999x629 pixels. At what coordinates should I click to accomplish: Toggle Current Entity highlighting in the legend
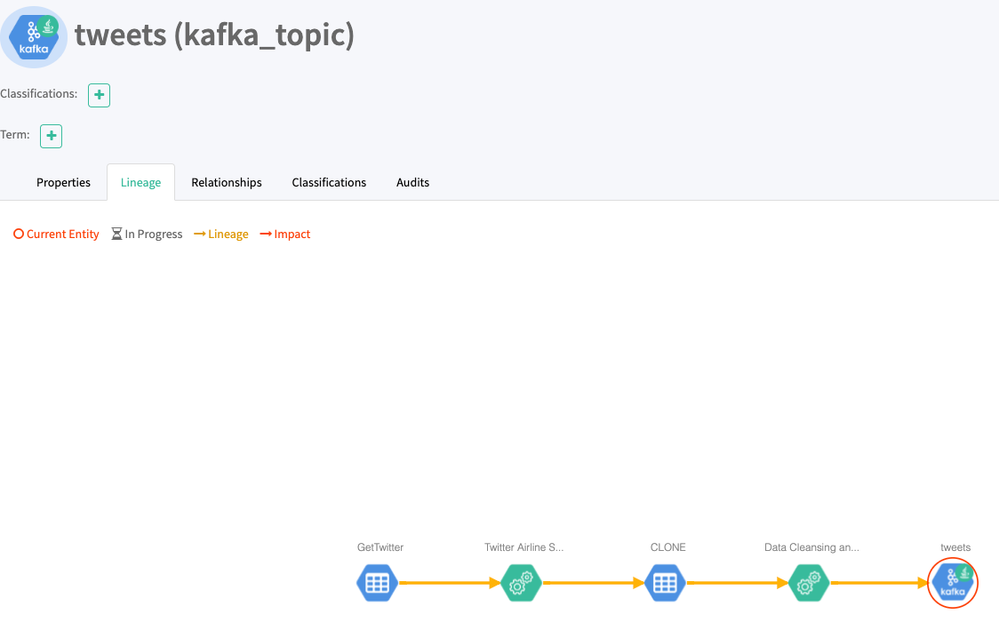pos(55,233)
